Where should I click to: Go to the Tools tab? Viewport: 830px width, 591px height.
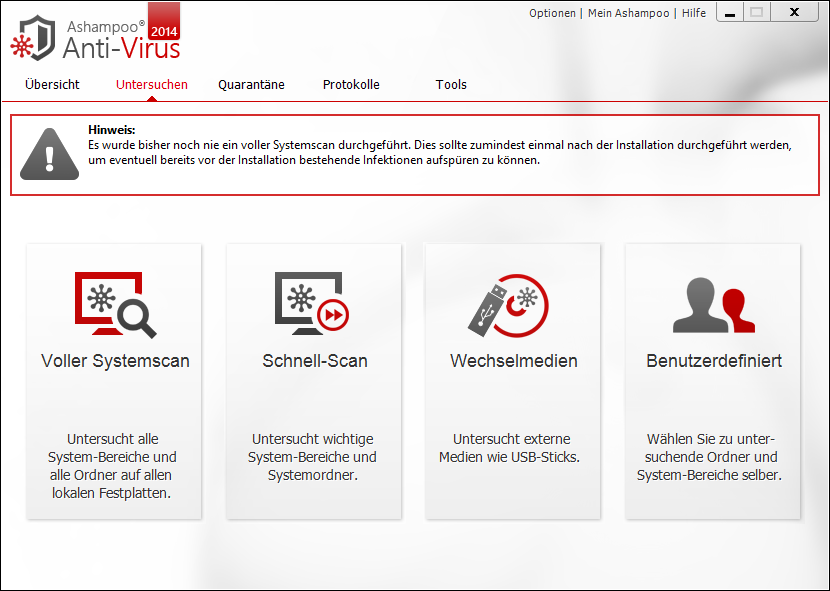(451, 85)
